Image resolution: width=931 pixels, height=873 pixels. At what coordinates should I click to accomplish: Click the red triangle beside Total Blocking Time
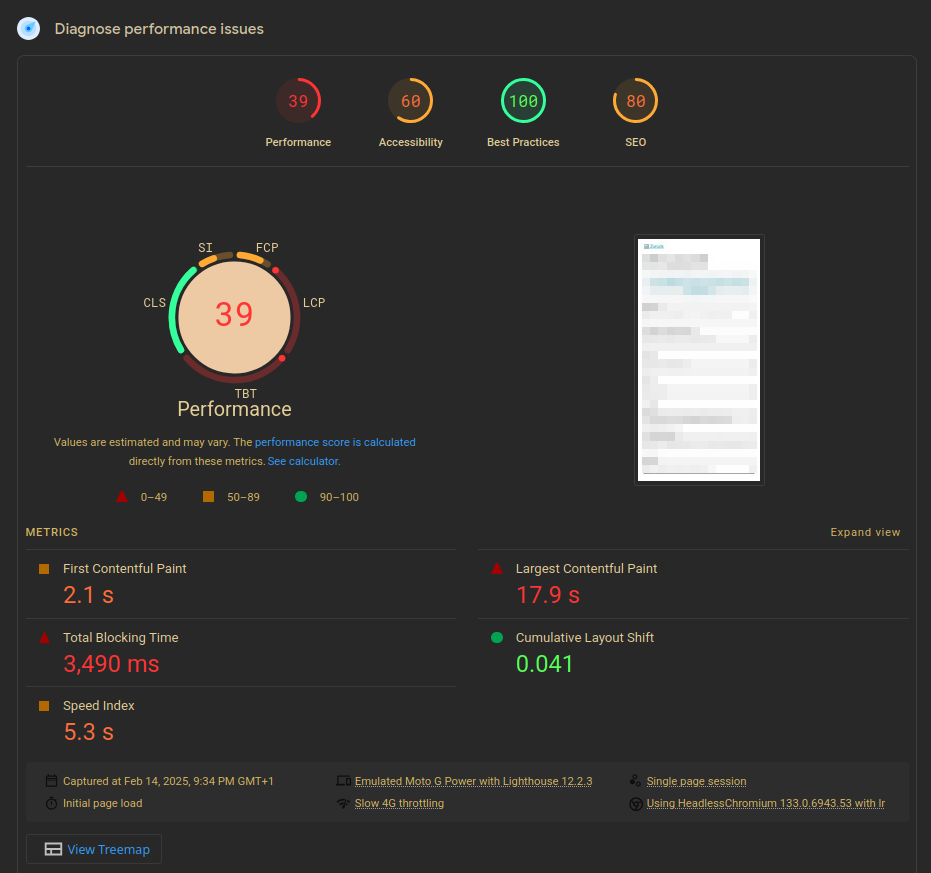44,637
